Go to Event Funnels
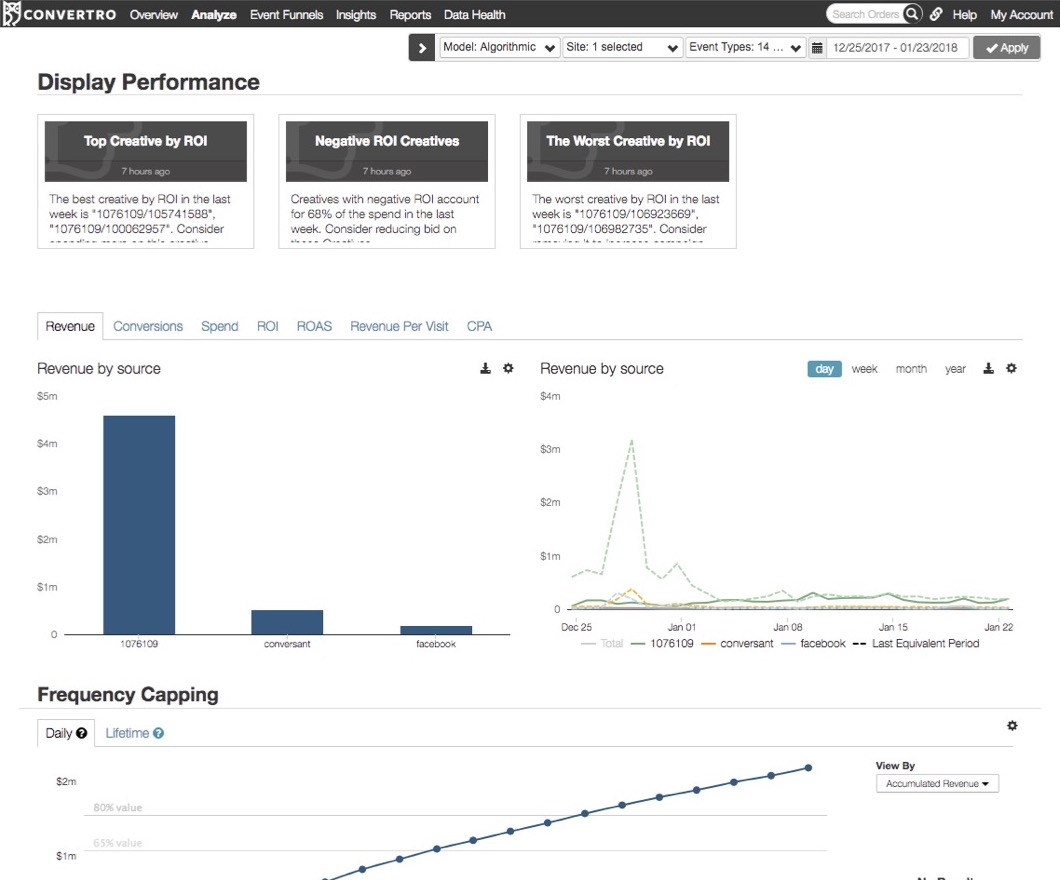This screenshot has height=880, width=1061. pyautogui.click(x=286, y=14)
